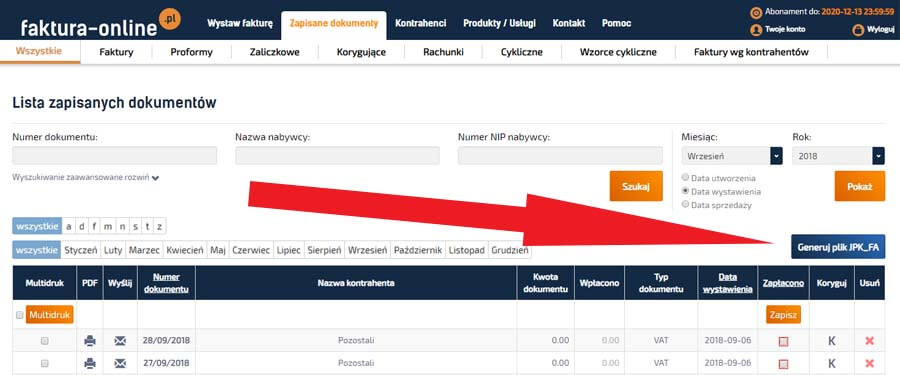Select wszystkie in the month filter
Viewport: 900px width, 375px height.
[36, 251]
